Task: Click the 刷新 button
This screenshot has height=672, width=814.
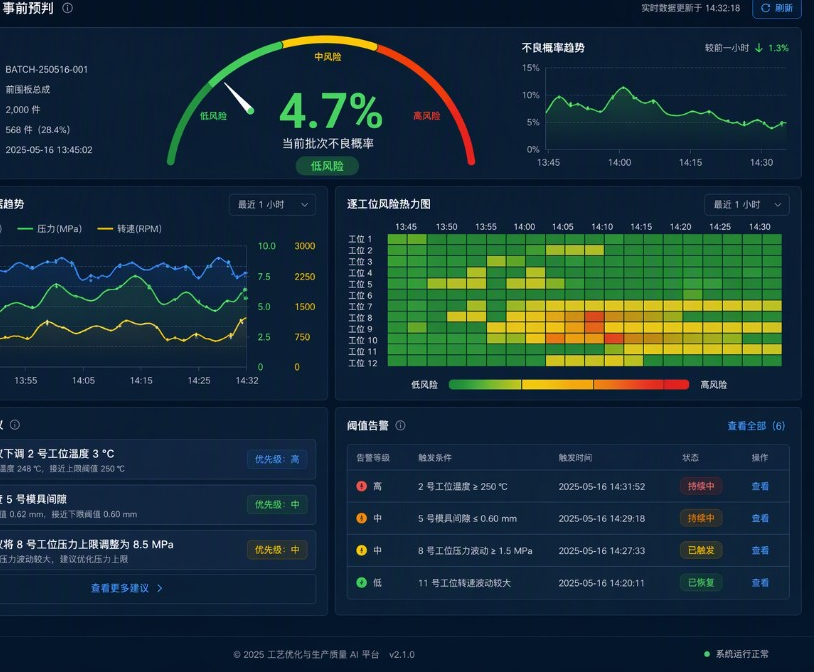Action: coord(777,8)
